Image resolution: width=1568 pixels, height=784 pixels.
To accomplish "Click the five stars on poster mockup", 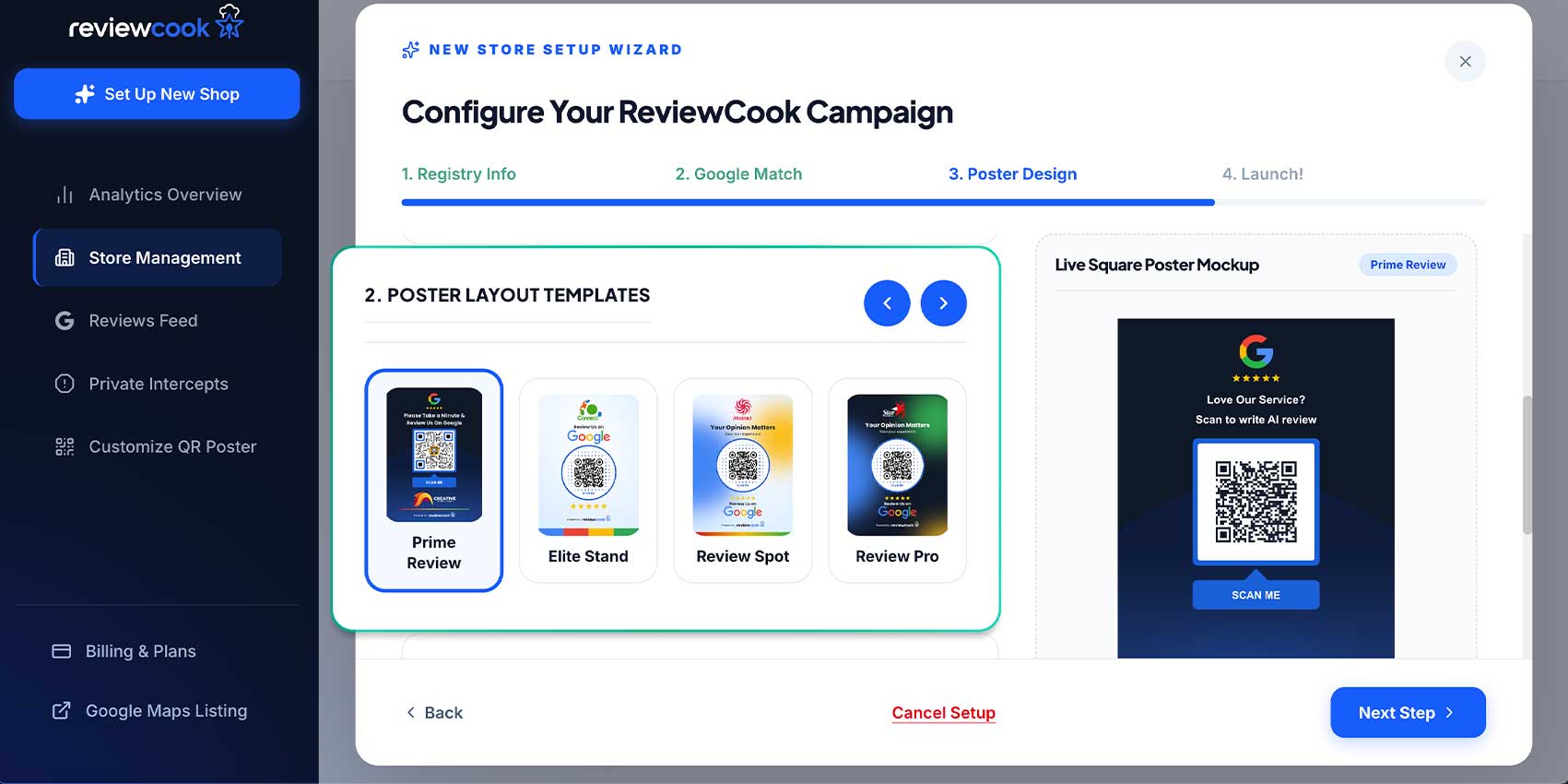I will coord(1256,378).
